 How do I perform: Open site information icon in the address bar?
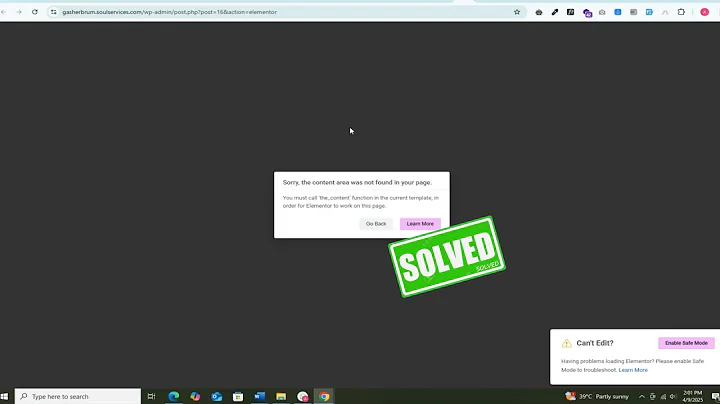(54, 12)
